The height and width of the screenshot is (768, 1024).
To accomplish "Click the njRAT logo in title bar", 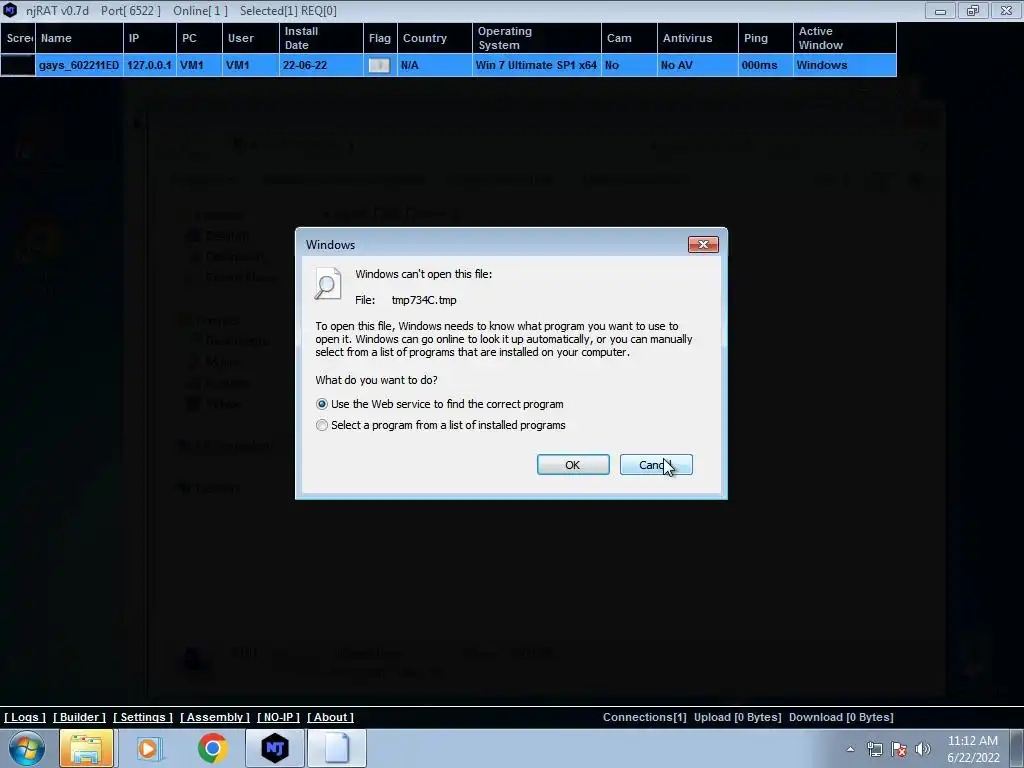I will (x=10, y=10).
